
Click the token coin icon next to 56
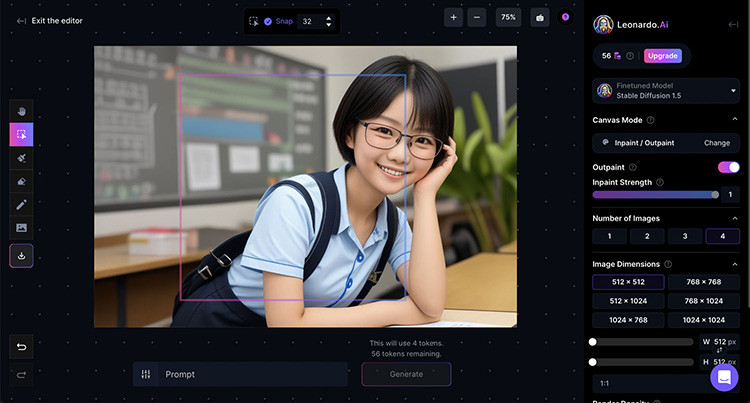pos(618,56)
